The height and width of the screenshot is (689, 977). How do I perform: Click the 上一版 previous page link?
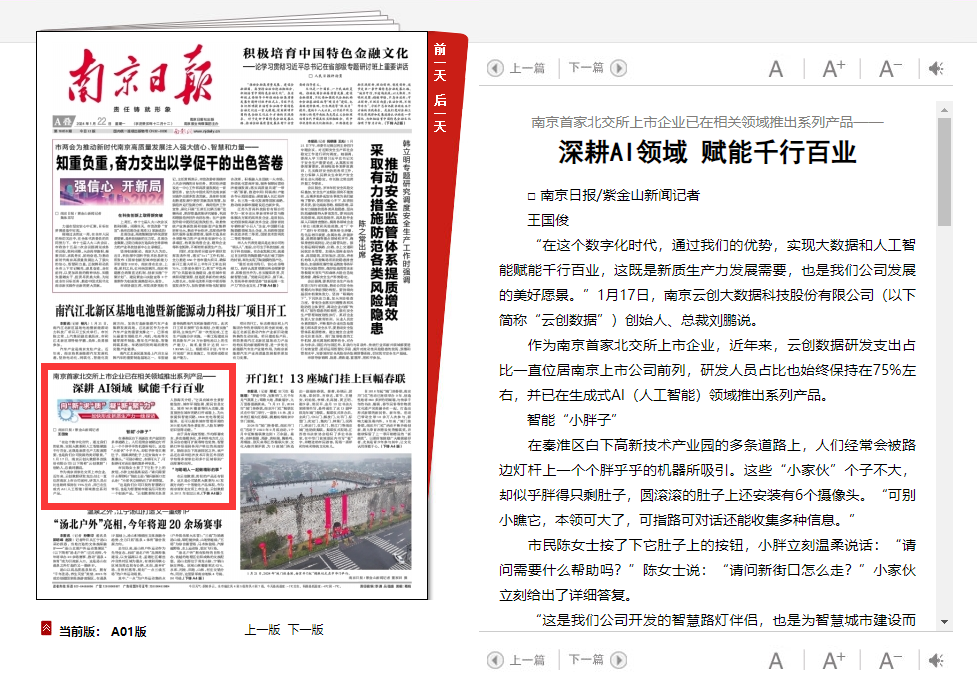coord(262,630)
